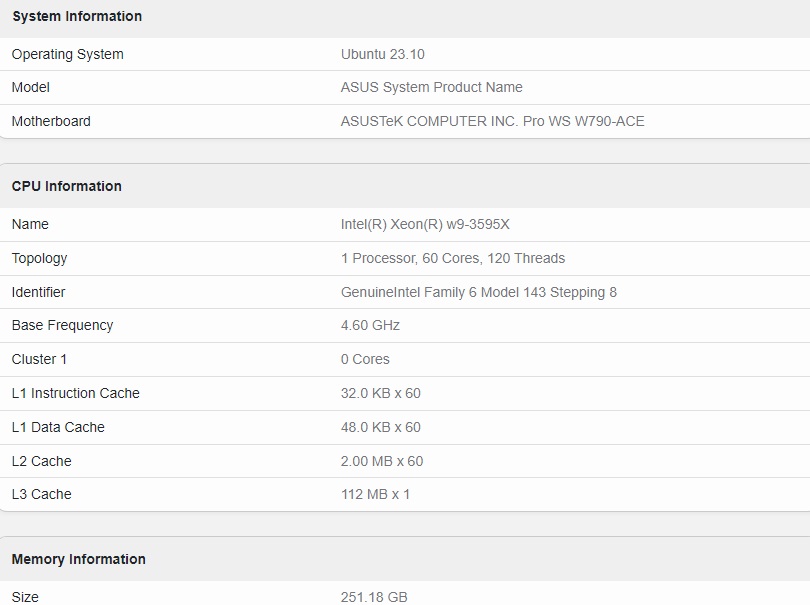Select the Ubuntu 23.10 operating system value
The width and height of the screenshot is (810, 605).
[x=382, y=54]
